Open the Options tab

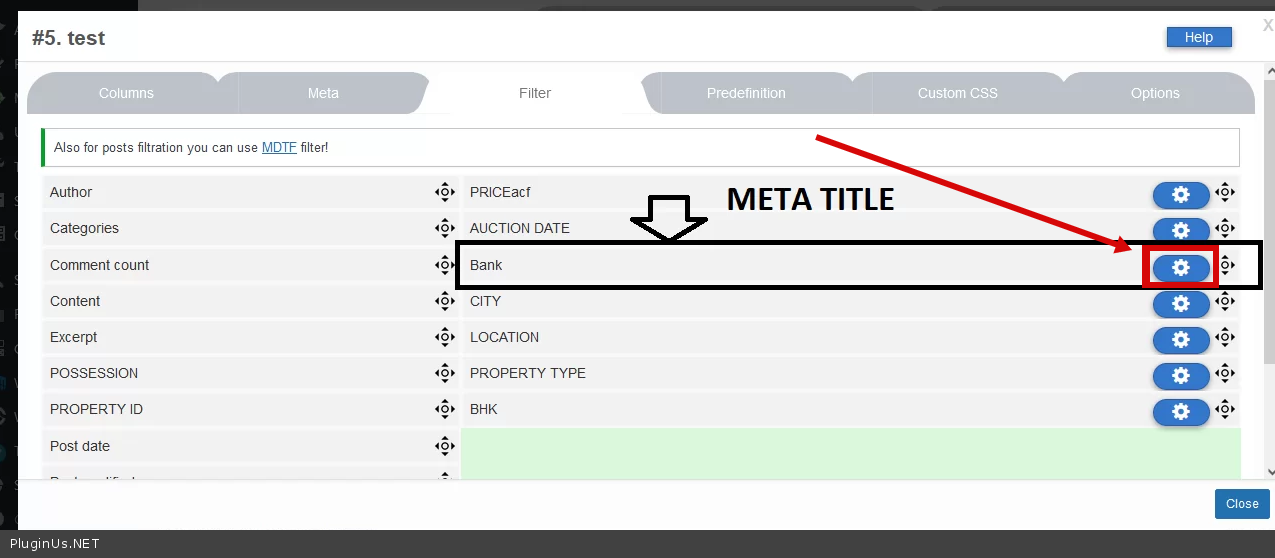tap(1155, 93)
